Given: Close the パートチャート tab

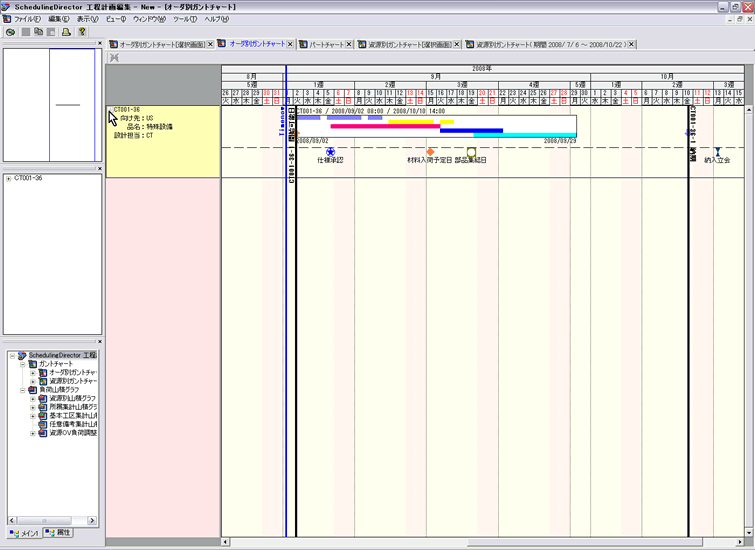Looking at the screenshot, I should click(349, 44).
